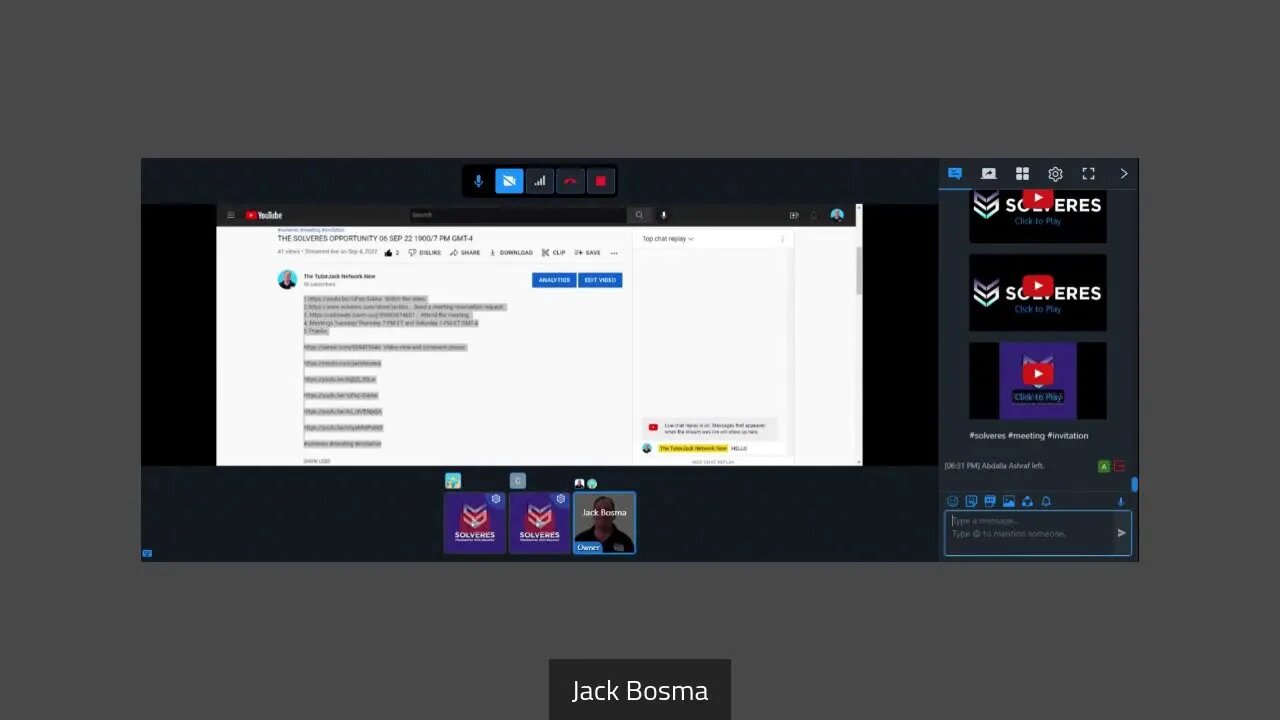Like the video thumbs up
1280x720 pixels.
pos(391,253)
